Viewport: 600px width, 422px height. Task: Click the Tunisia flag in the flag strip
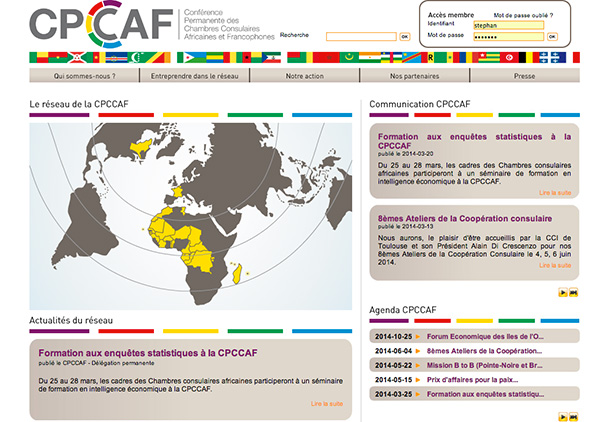509,57
